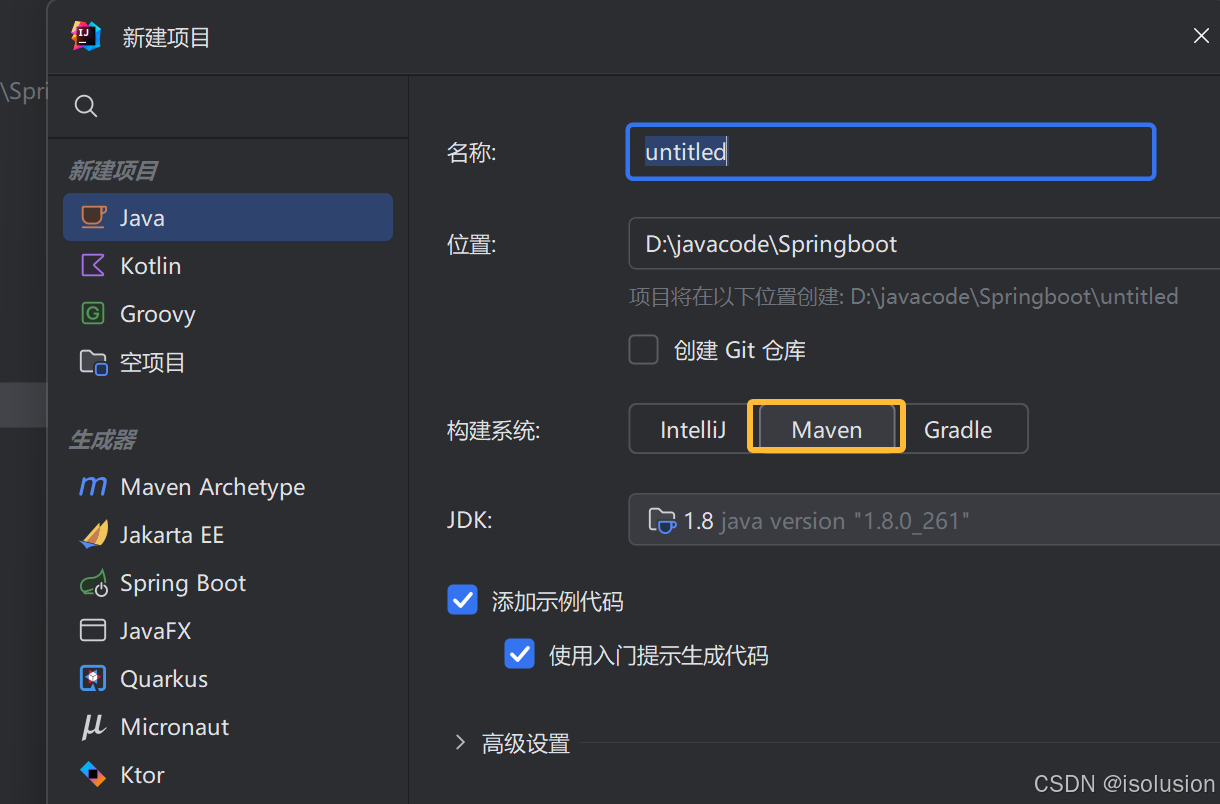Click the 名称 field containing untitled
Viewport: 1220px width, 804px height.
tap(891, 152)
